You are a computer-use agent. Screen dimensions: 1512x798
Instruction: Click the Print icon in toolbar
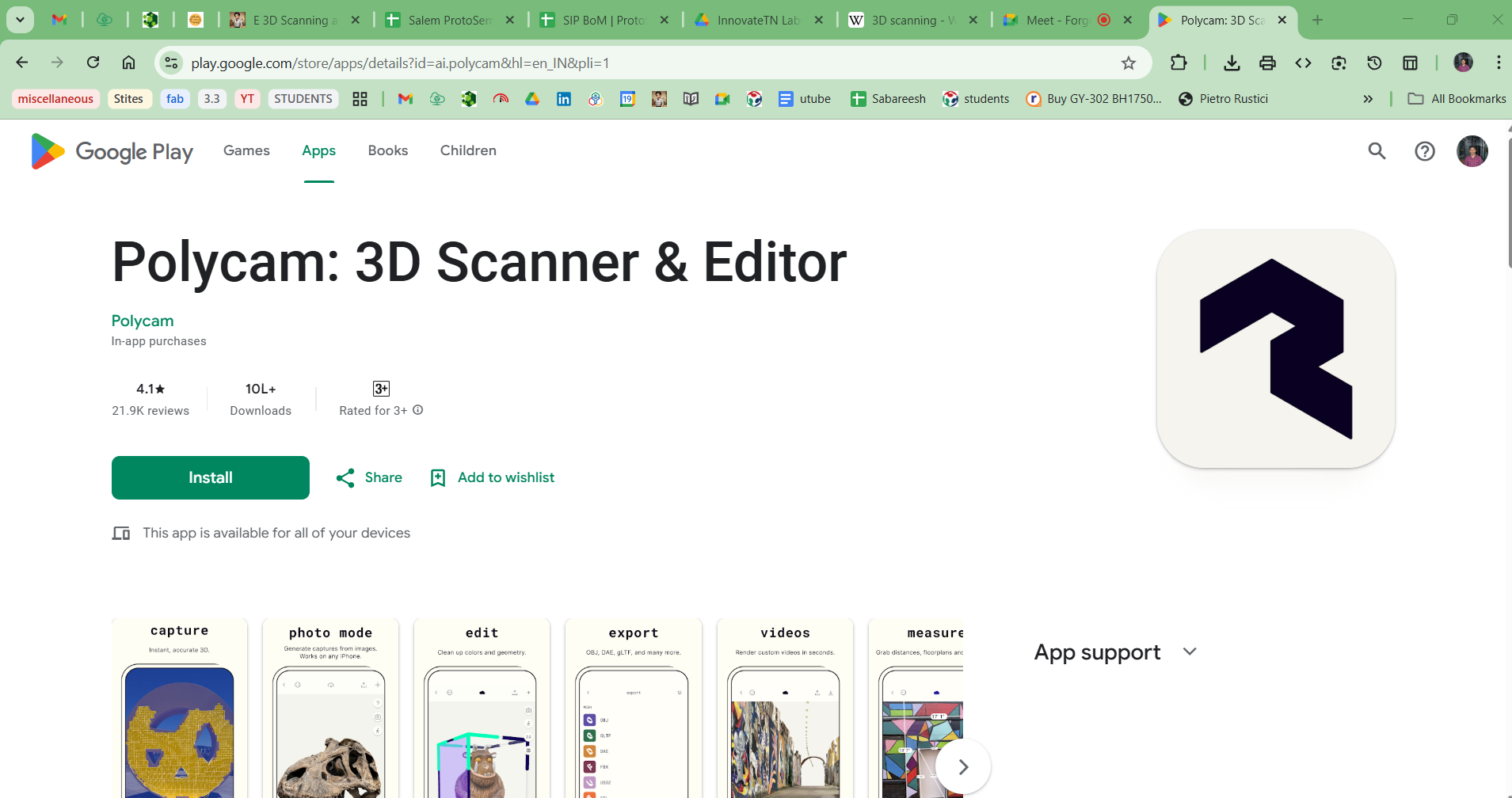click(1267, 63)
